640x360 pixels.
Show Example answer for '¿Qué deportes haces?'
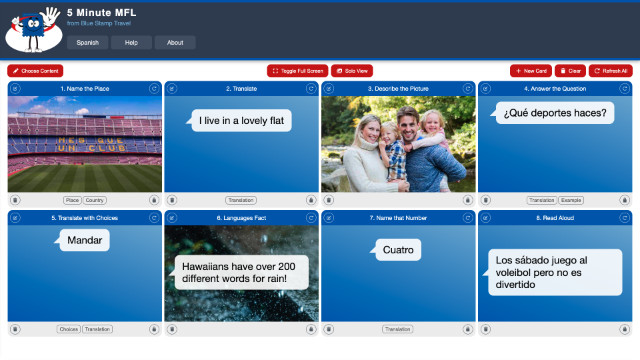click(x=571, y=200)
